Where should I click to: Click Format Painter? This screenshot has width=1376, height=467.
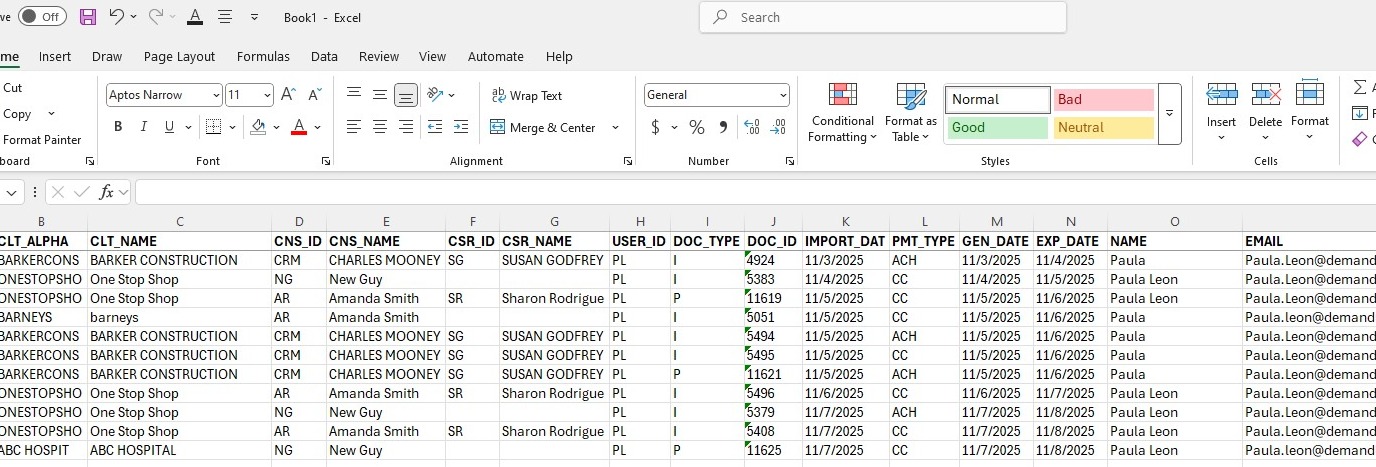(x=42, y=140)
